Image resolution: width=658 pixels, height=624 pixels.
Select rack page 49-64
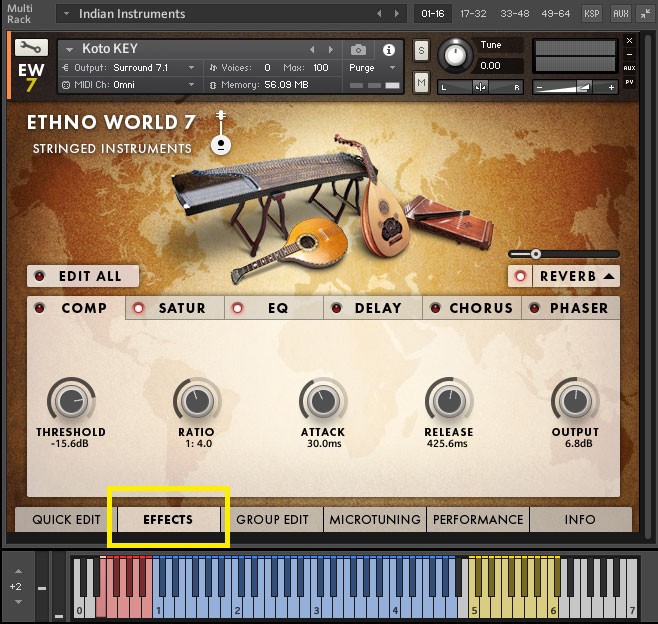pos(556,14)
